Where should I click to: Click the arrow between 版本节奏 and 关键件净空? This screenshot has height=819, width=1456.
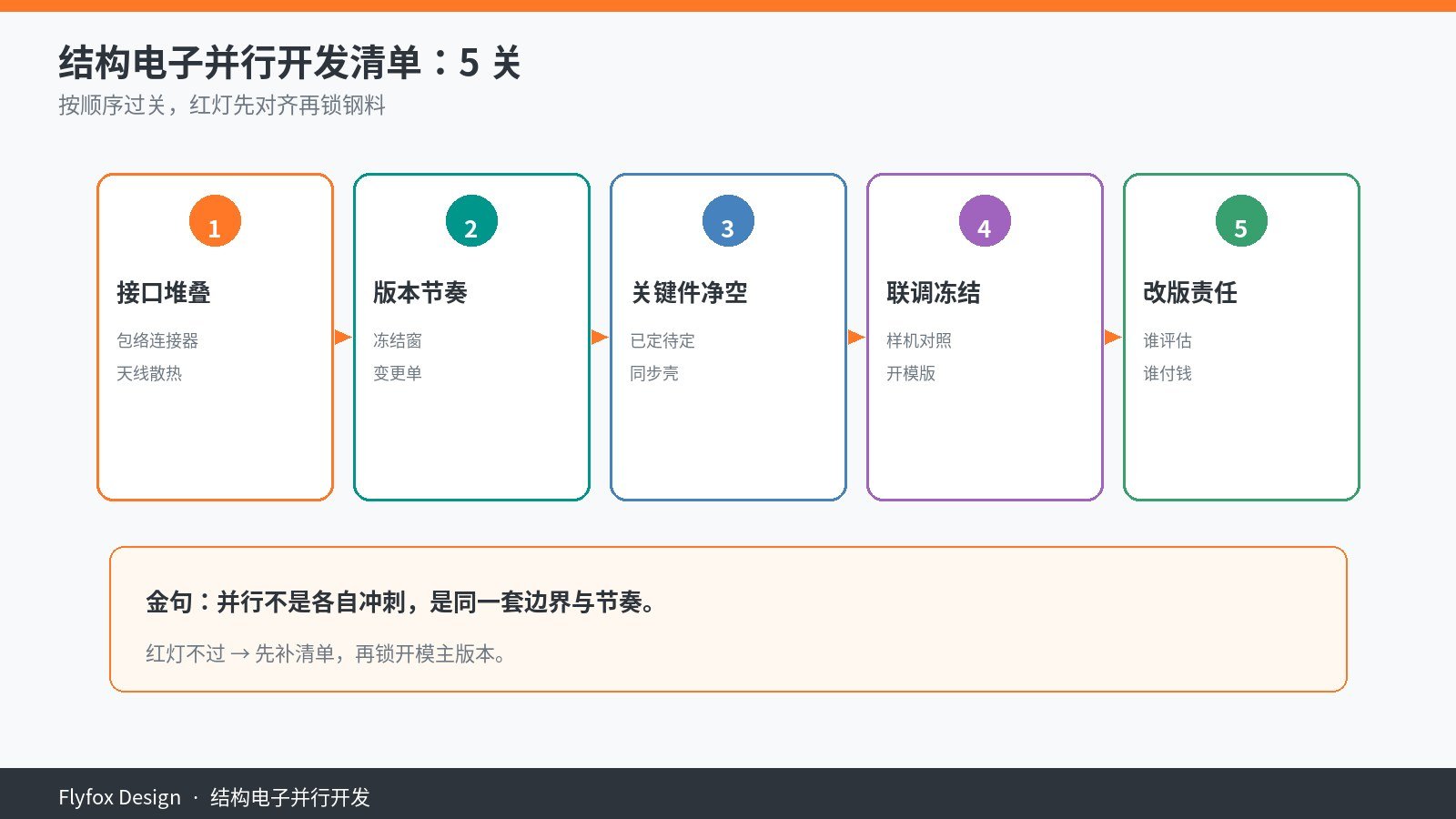[x=600, y=338]
